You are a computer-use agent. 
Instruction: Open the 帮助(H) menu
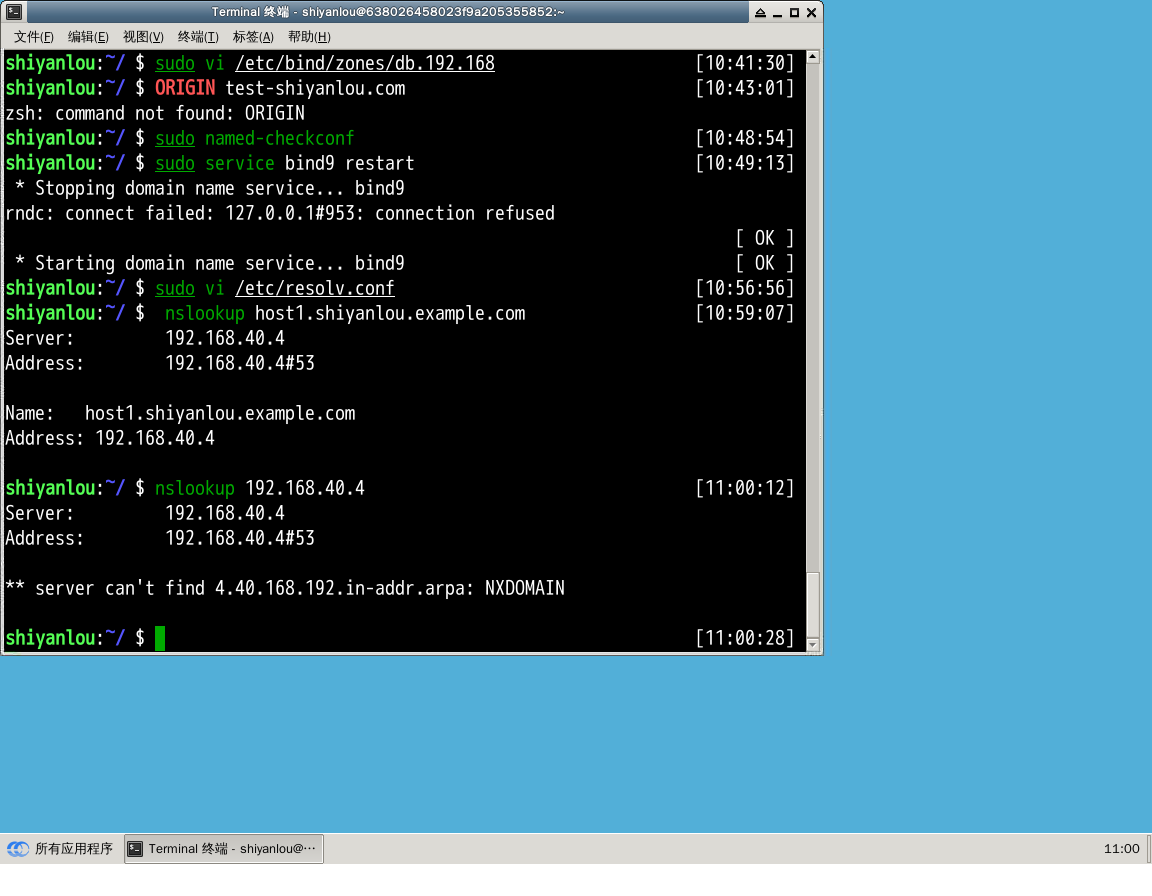click(x=309, y=37)
